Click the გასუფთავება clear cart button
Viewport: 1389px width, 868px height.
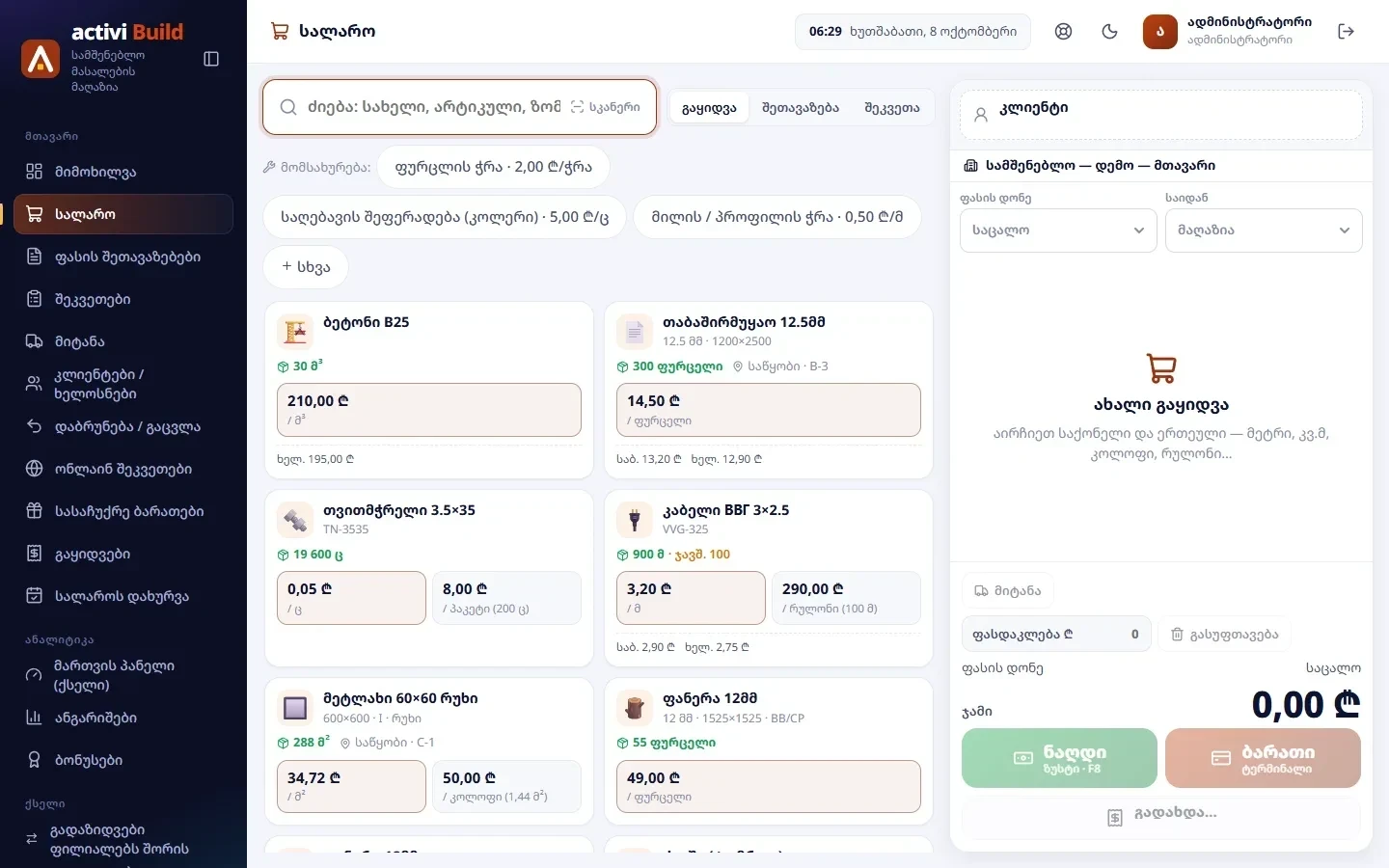tap(1225, 634)
